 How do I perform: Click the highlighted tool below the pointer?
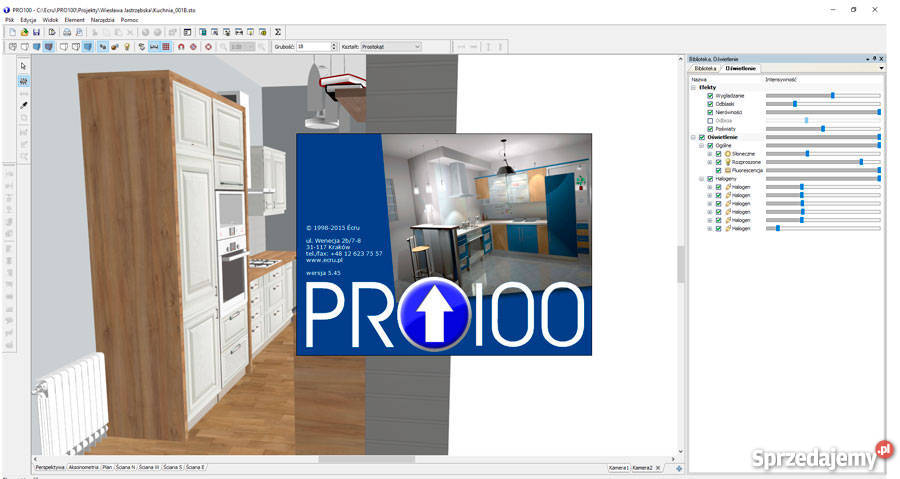[24, 81]
